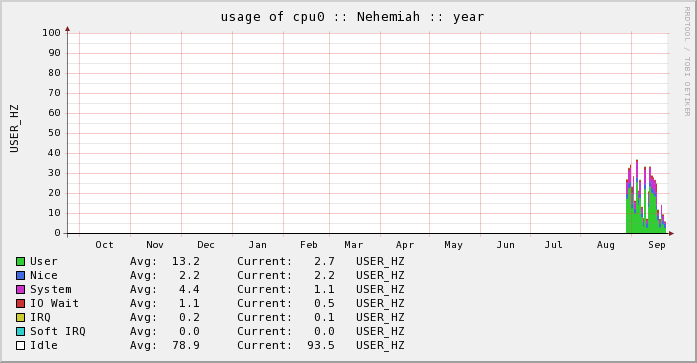The height and width of the screenshot is (363, 697).
Task: Click the Oct month label on axis
Action: 104,245
